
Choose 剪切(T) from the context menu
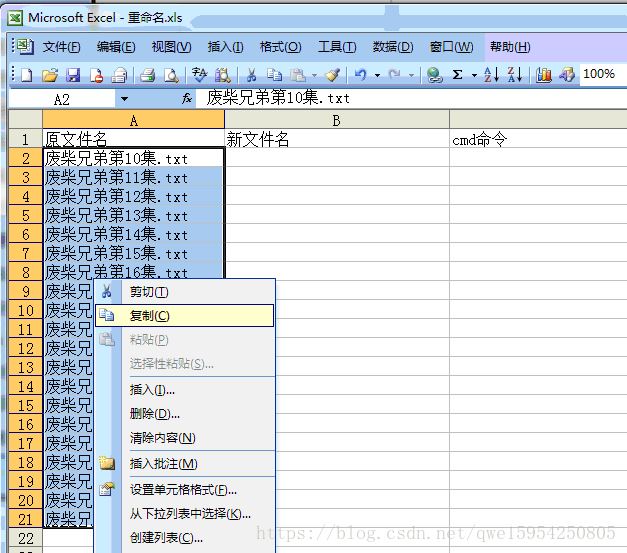[149, 292]
